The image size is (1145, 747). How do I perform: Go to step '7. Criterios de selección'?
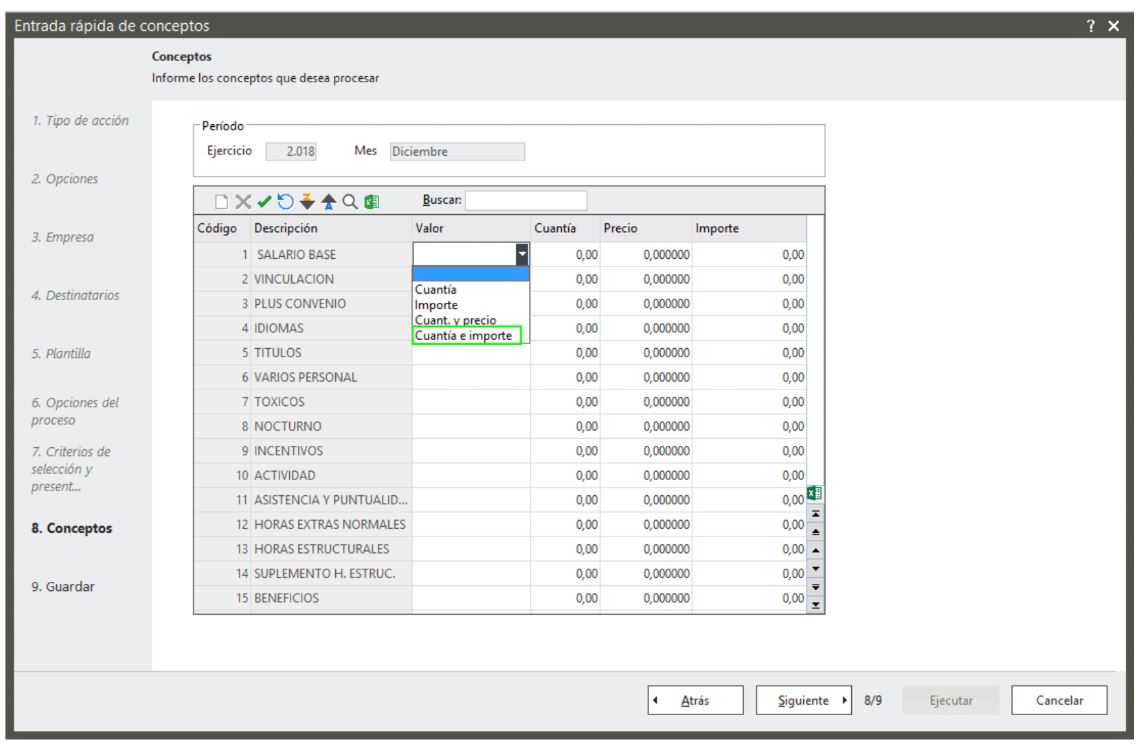click(x=71, y=469)
